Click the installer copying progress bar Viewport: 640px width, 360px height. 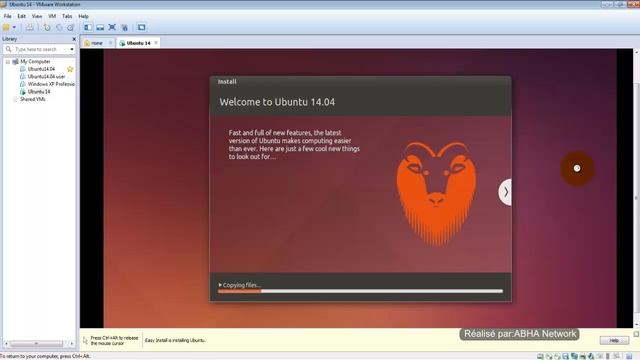click(360, 291)
